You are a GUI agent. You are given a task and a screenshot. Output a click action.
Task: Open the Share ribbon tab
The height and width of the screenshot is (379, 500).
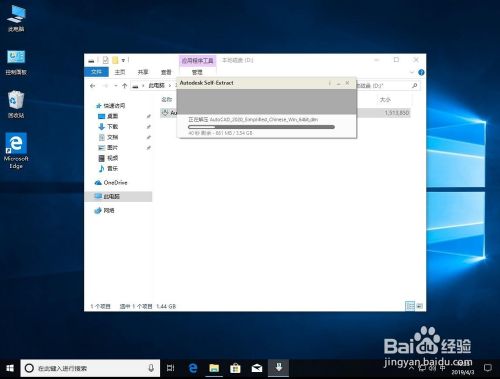(143, 72)
